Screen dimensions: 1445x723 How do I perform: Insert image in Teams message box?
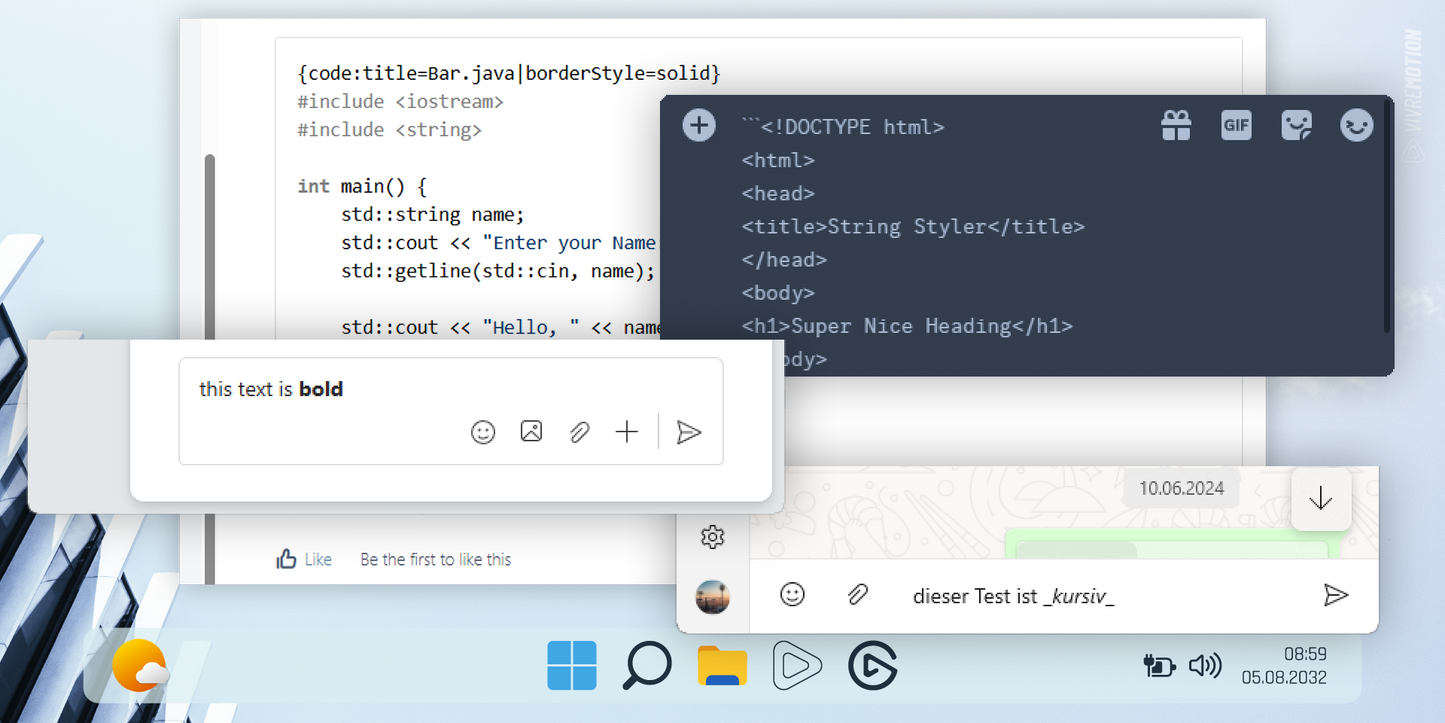point(531,432)
